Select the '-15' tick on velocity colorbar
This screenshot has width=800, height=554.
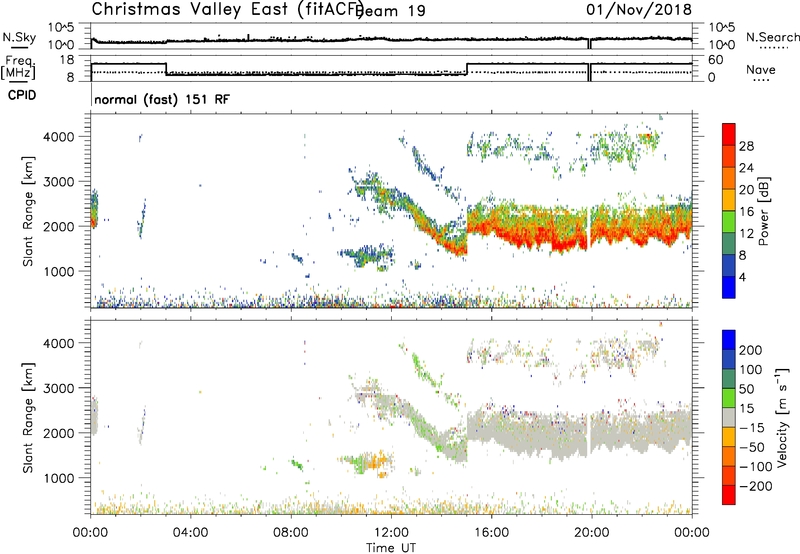tap(752, 428)
